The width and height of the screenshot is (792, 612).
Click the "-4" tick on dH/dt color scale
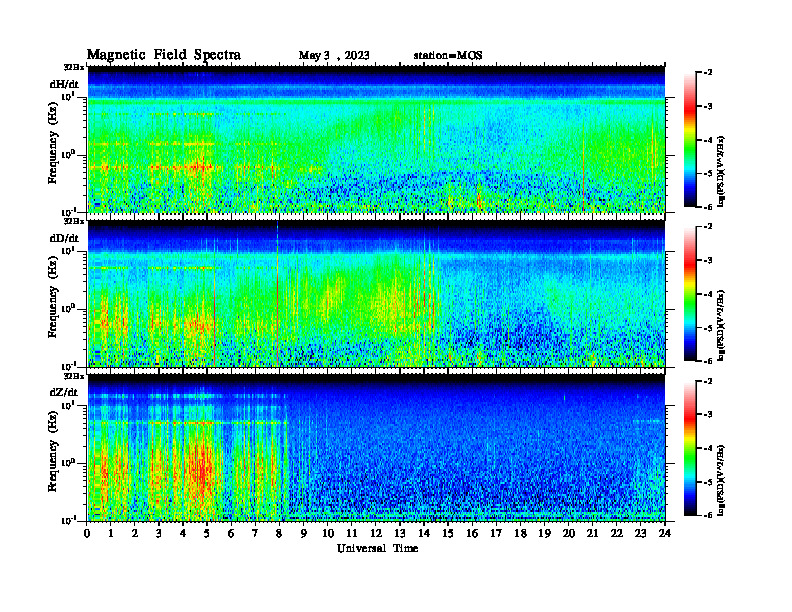tap(708, 140)
